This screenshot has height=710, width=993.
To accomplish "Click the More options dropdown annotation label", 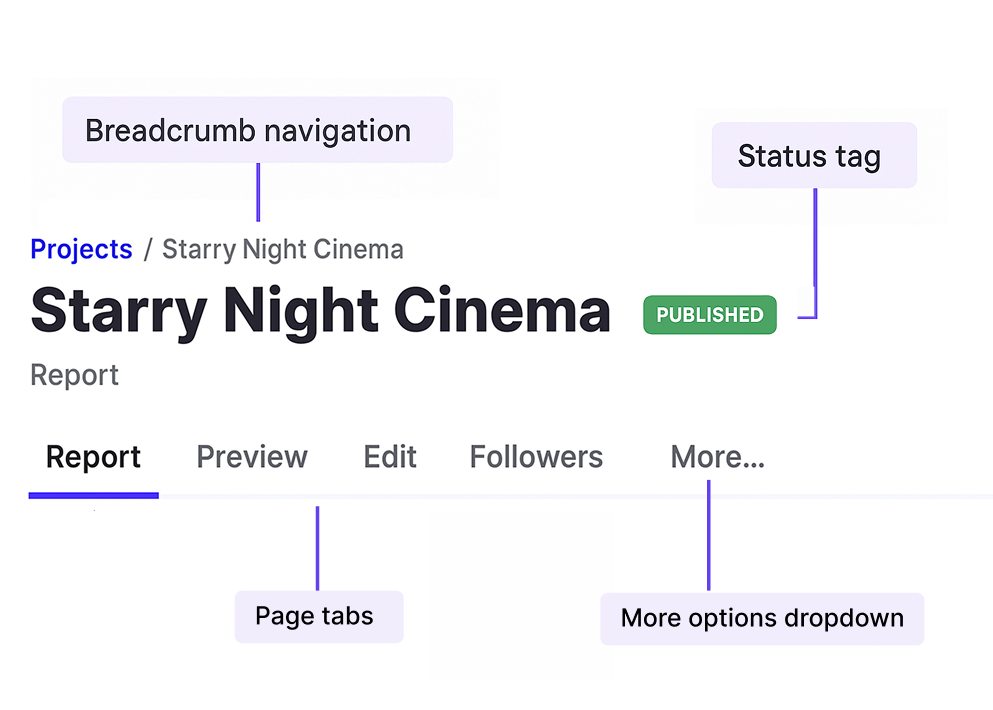I will point(762,618).
